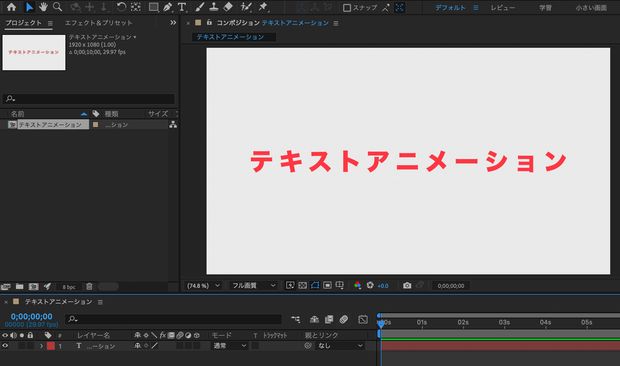The width and height of the screenshot is (620, 366).
Task: Toggle motion blur enable in timeline
Action: [x=344, y=319]
